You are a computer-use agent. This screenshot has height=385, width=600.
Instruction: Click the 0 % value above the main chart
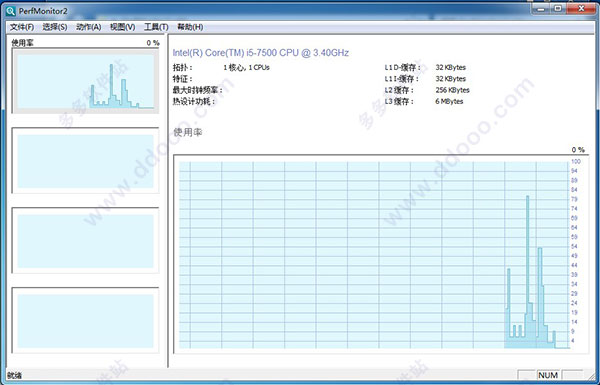tap(578, 150)
